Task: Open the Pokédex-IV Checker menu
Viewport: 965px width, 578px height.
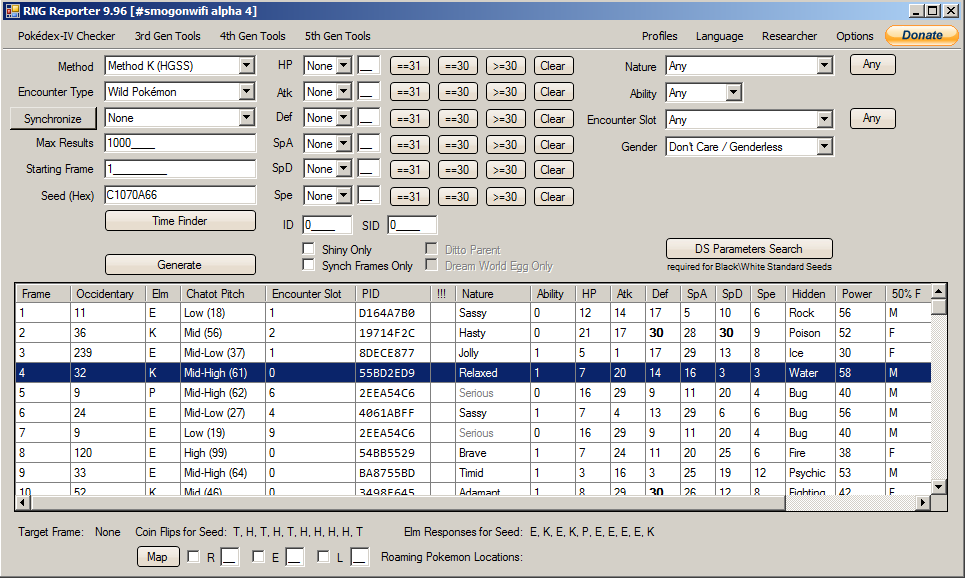Action: [x=66, y=36]
